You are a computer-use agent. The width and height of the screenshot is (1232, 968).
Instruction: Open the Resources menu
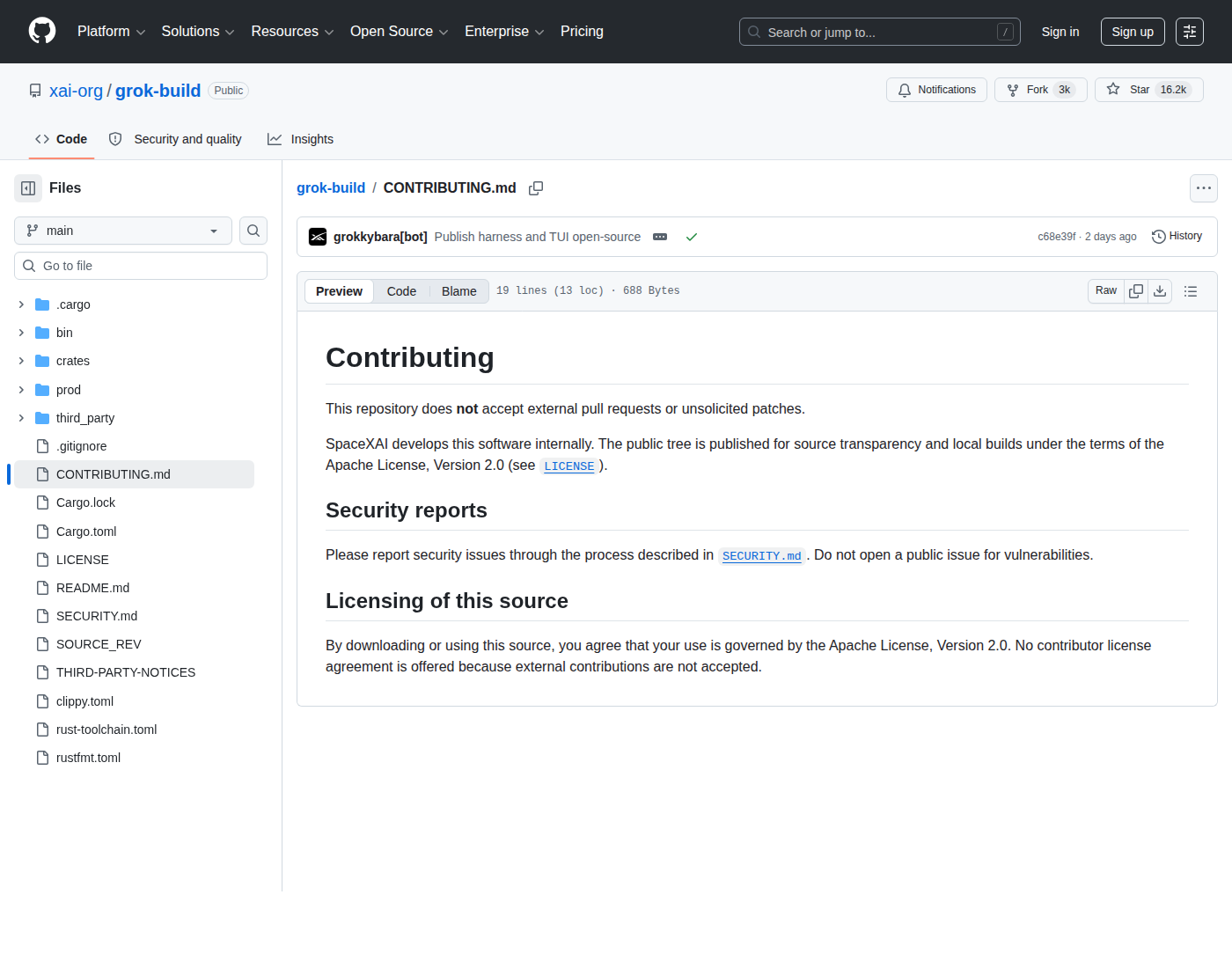pos(292,32)
